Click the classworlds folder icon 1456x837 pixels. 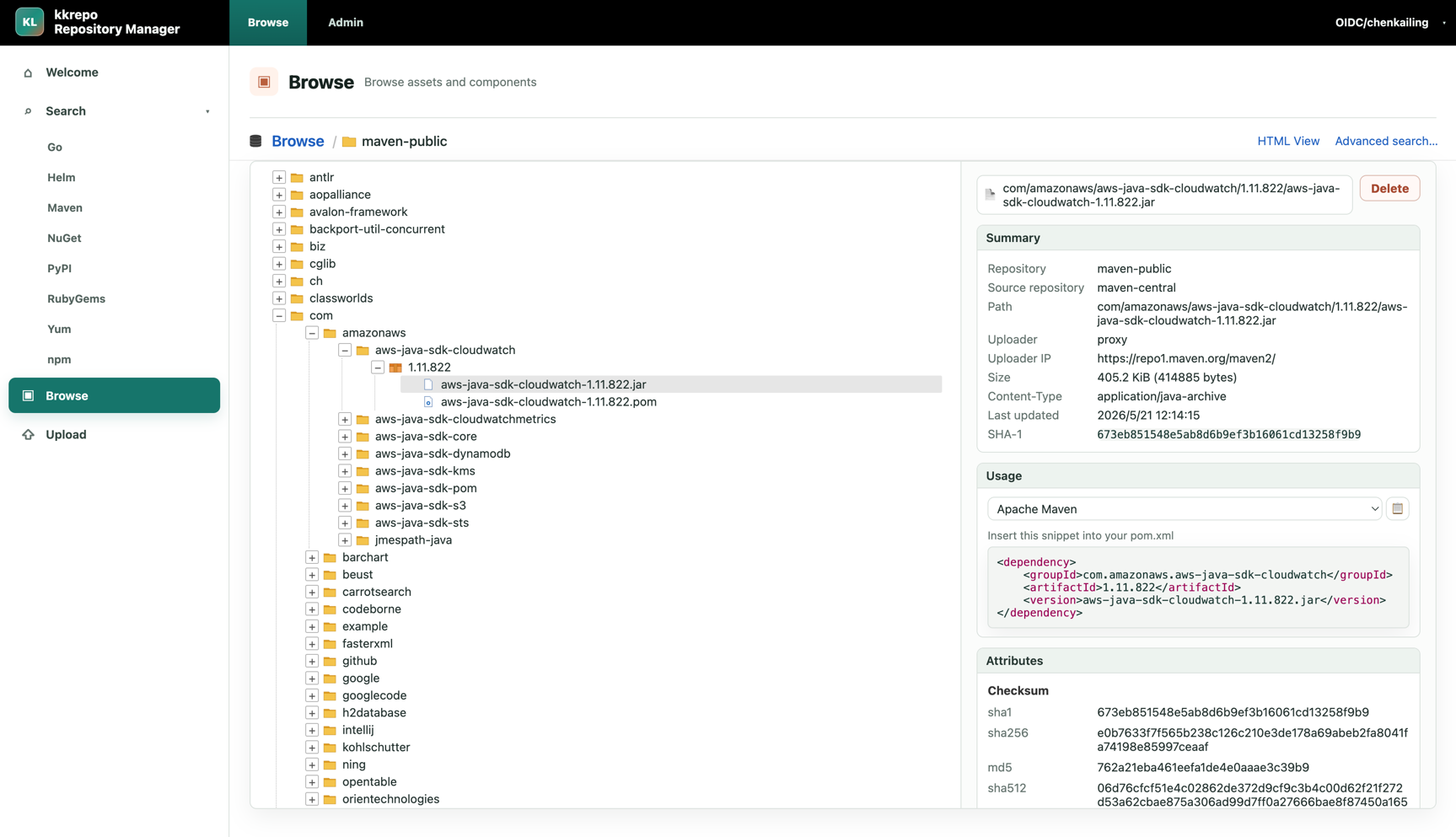297,298
